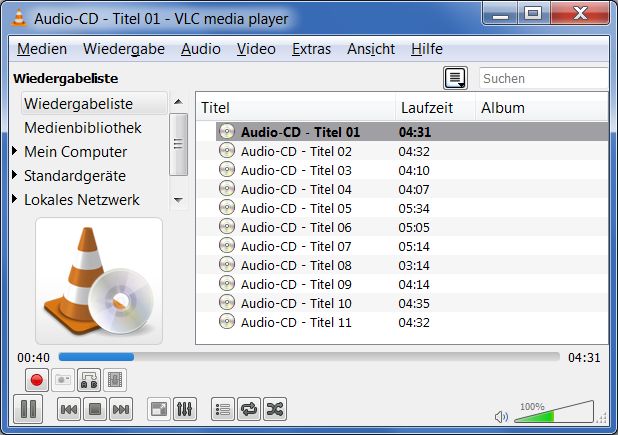Select Wiedergabeliste in the sidebar
This screenshot has width=618, height=435.
tap(95, 104)
